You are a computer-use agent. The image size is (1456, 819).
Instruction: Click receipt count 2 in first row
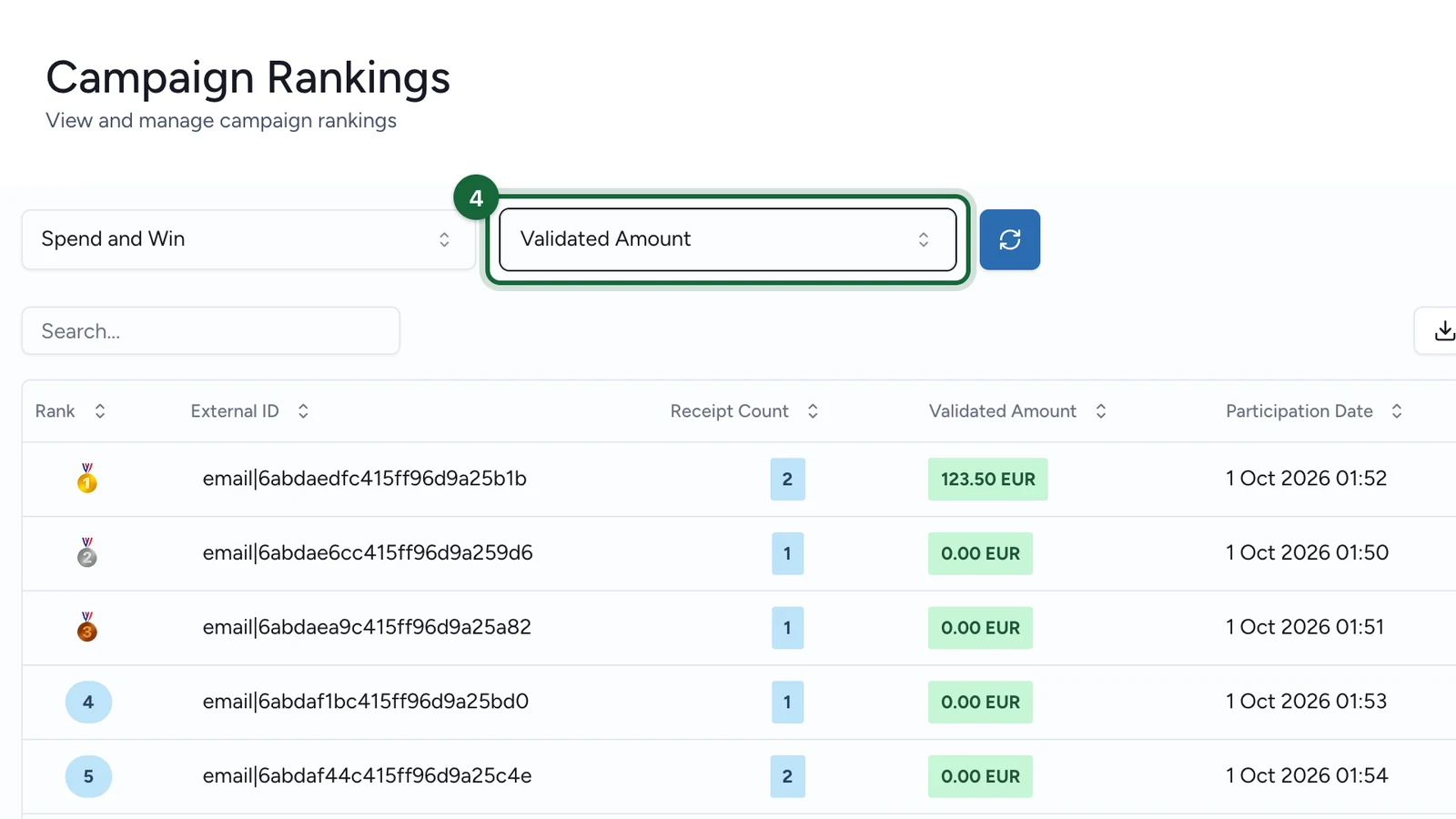(x=787, y=480)
